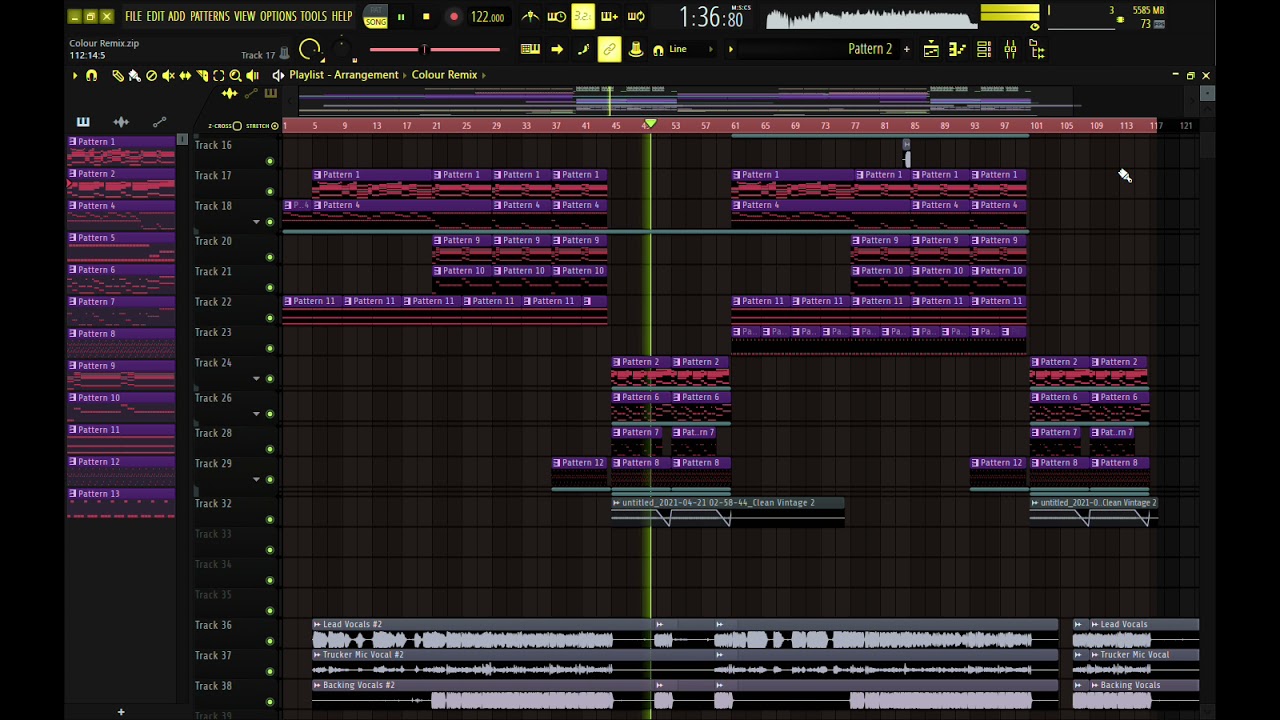Collapse Track 18 group arrow

click(256, 222)
